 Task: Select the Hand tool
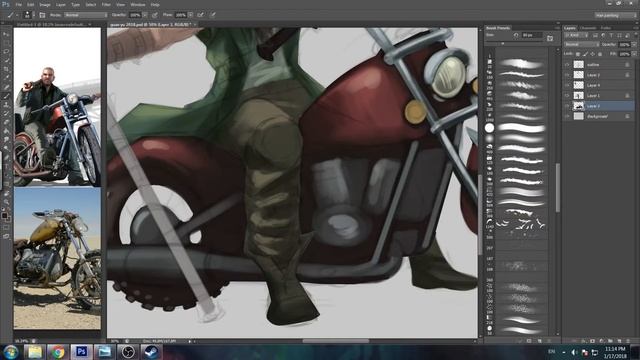click(x=6, y=192)
